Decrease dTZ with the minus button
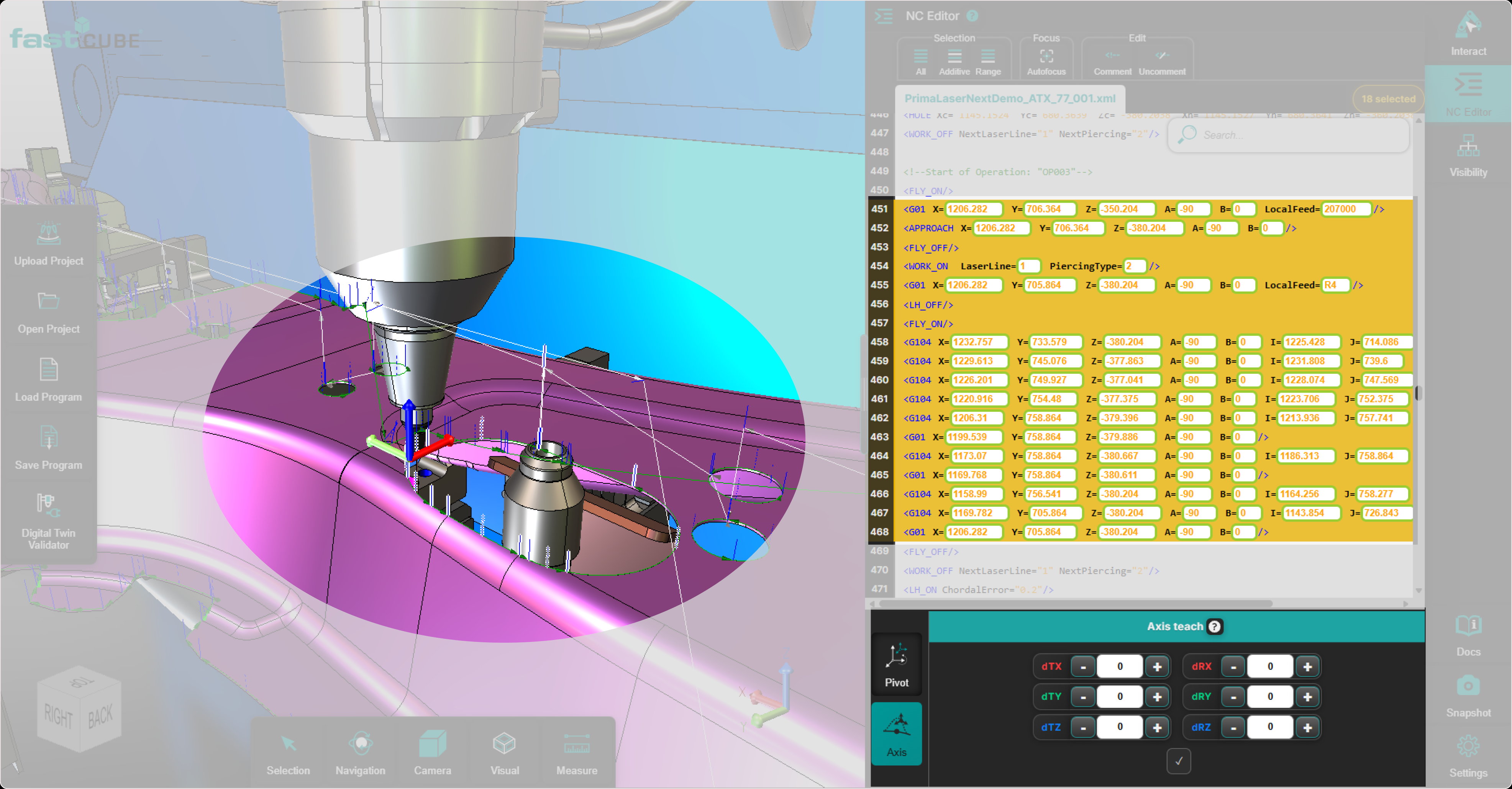The width and height of the screenshot is (1512, 789). click(x=1083, y=727)
